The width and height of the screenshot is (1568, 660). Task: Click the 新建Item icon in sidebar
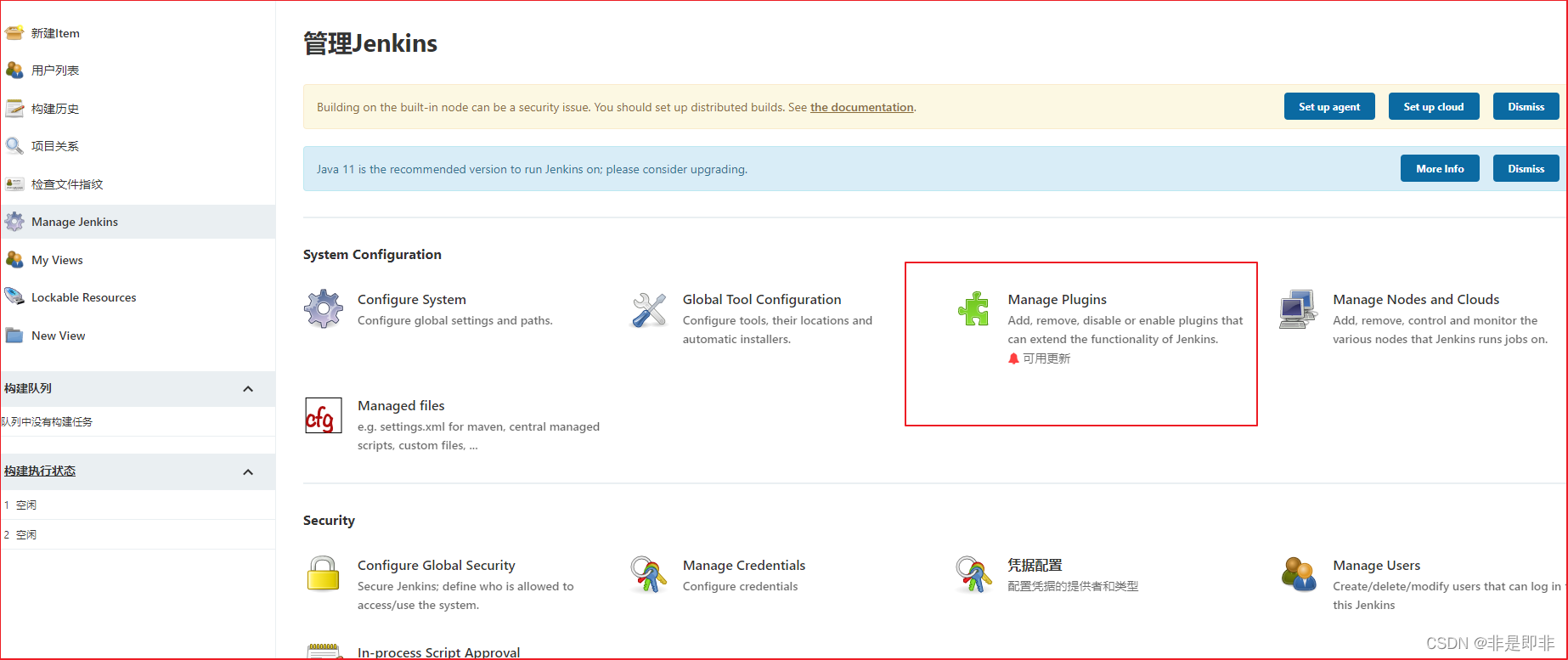[14, 33]
